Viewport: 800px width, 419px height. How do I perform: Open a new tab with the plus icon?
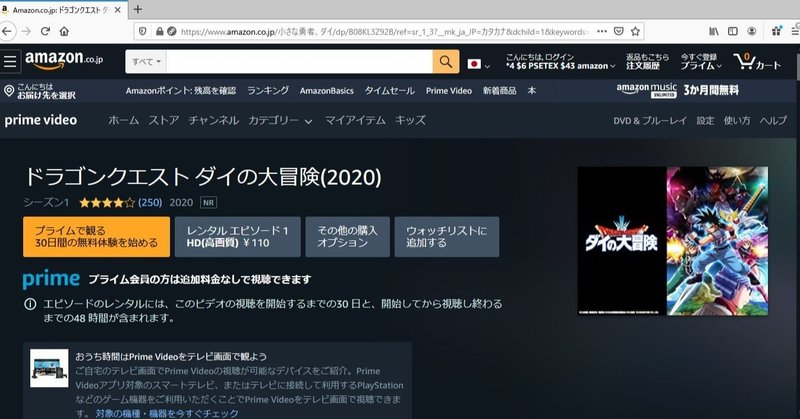coord(138,9)
